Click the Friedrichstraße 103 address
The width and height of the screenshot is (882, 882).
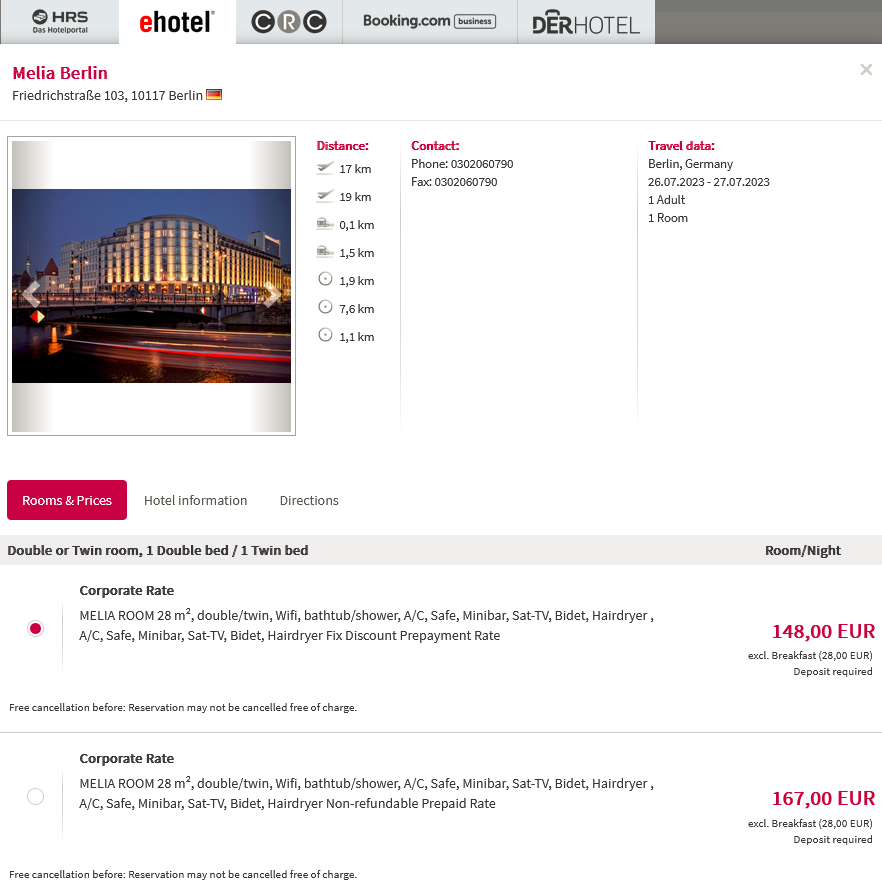coord(107,96)
